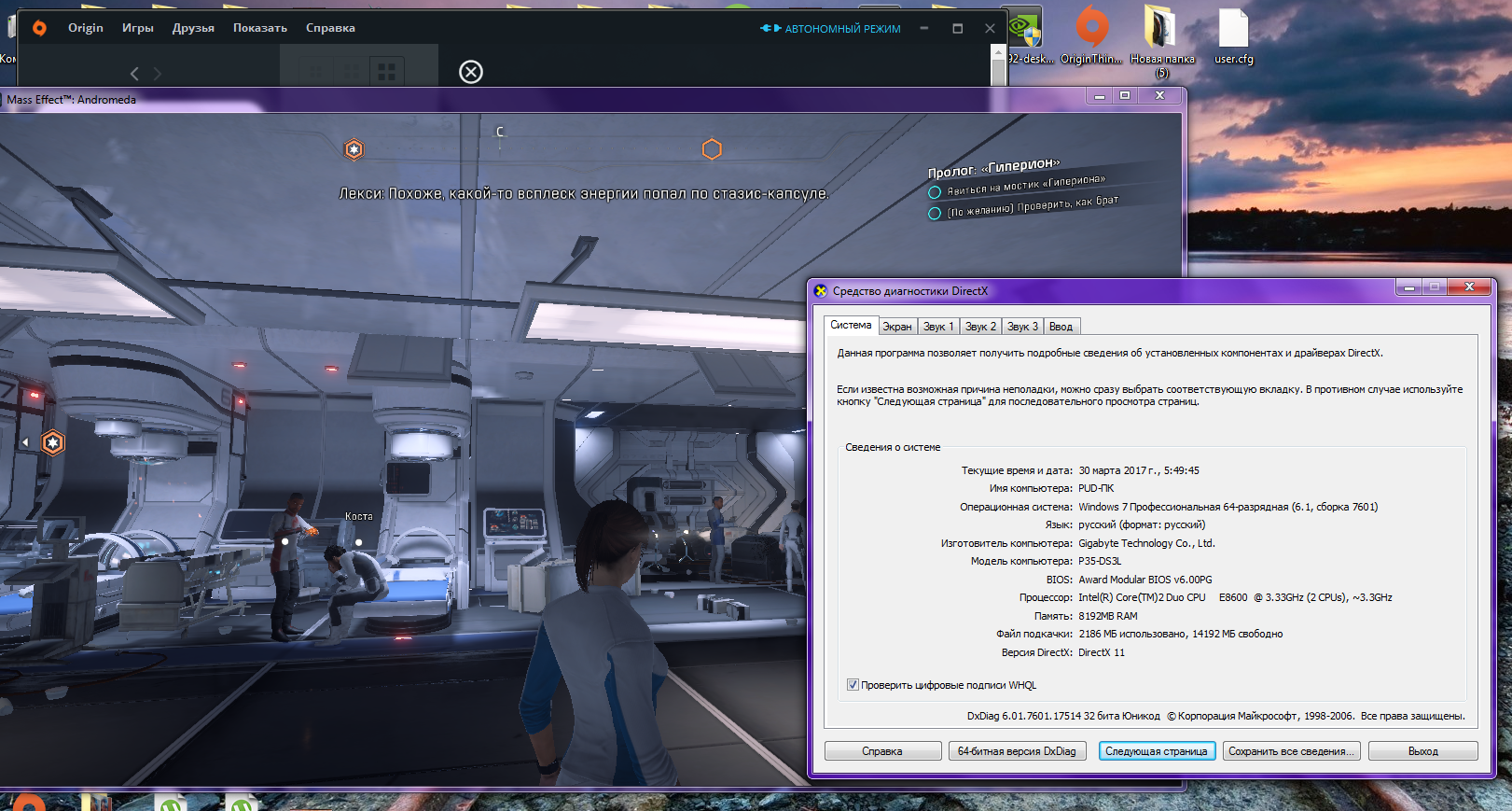Click the orange empty hexagon compass marker
The height and width of the screenshot is (811, 1512).
pyautogui.click(x=712, y=149)
